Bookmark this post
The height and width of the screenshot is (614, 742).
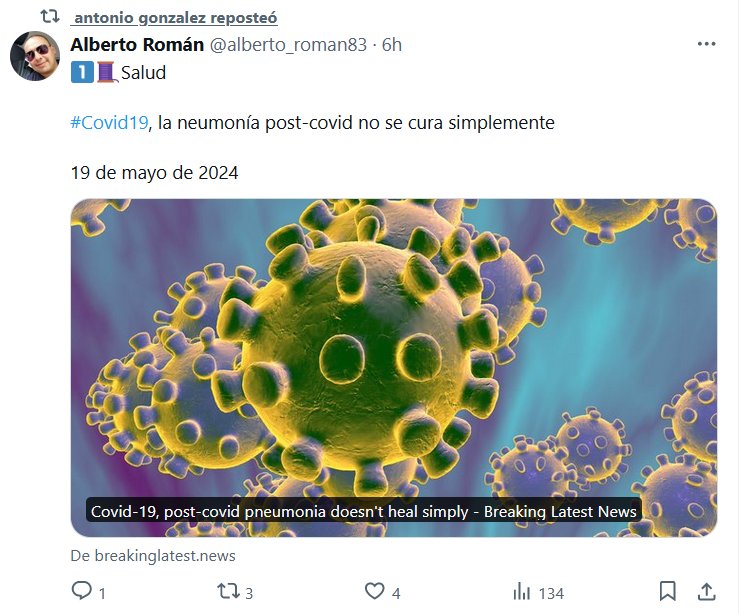668,591
